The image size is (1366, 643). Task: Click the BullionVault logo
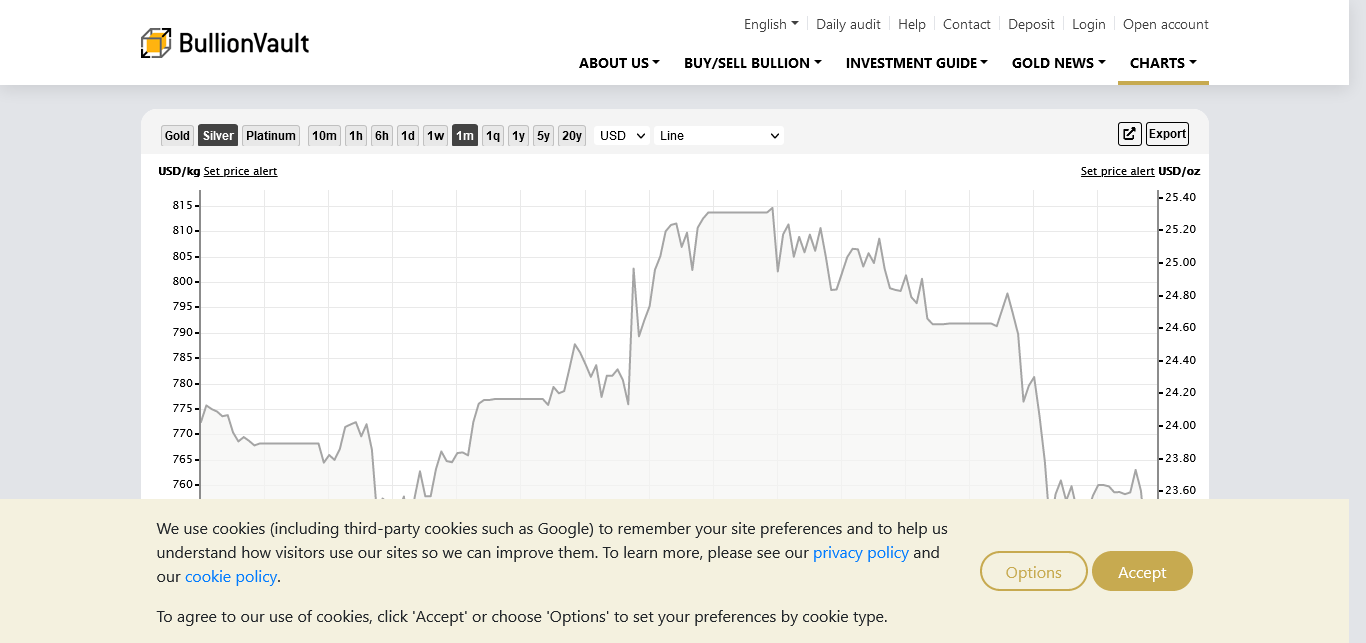tap(225, 43)
